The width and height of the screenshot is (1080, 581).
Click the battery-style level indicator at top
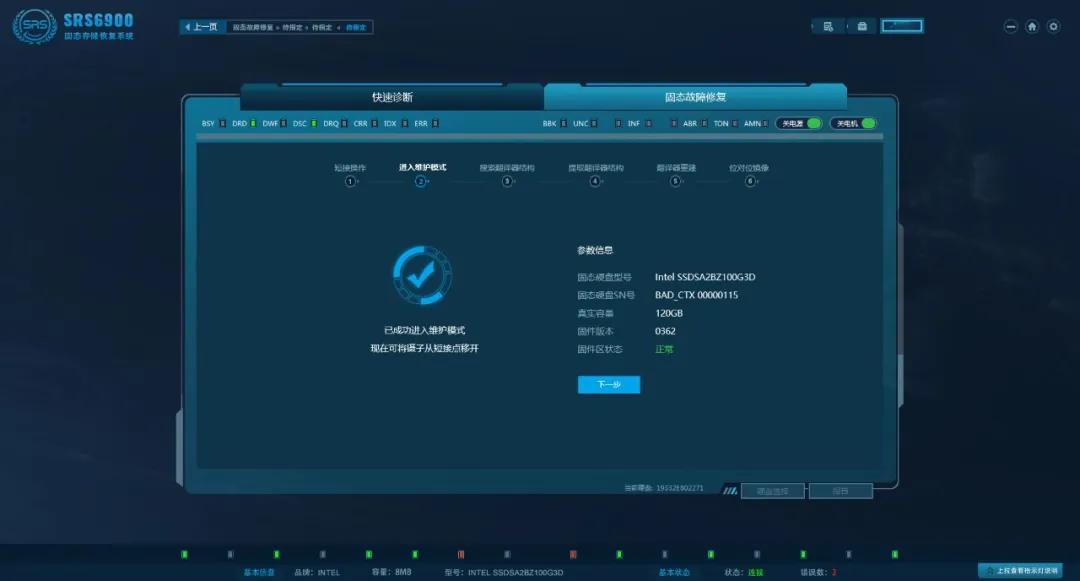click(x=902, y=26)
